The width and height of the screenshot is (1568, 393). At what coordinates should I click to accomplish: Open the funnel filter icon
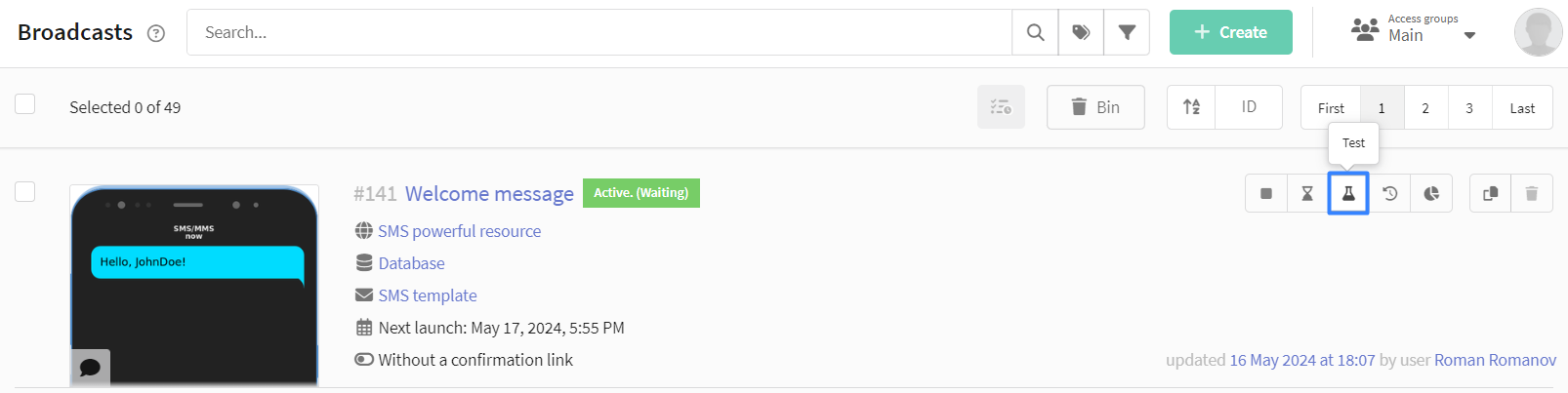pos(1127,32)
